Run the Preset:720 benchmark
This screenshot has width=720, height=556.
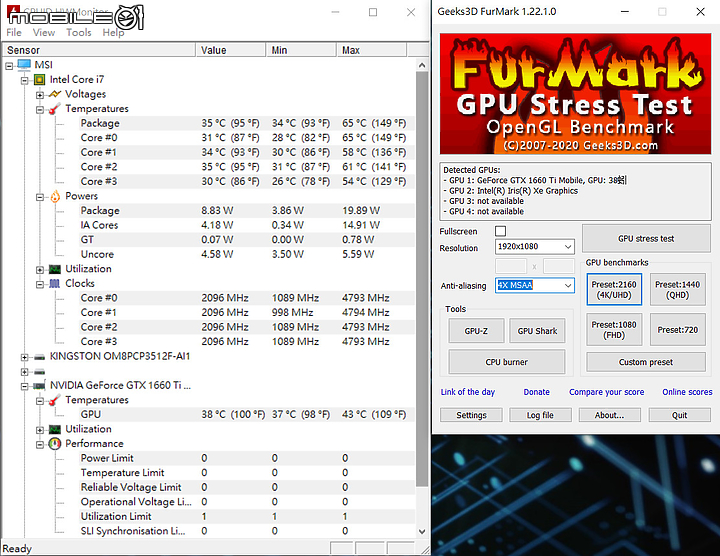coord(678,330)
